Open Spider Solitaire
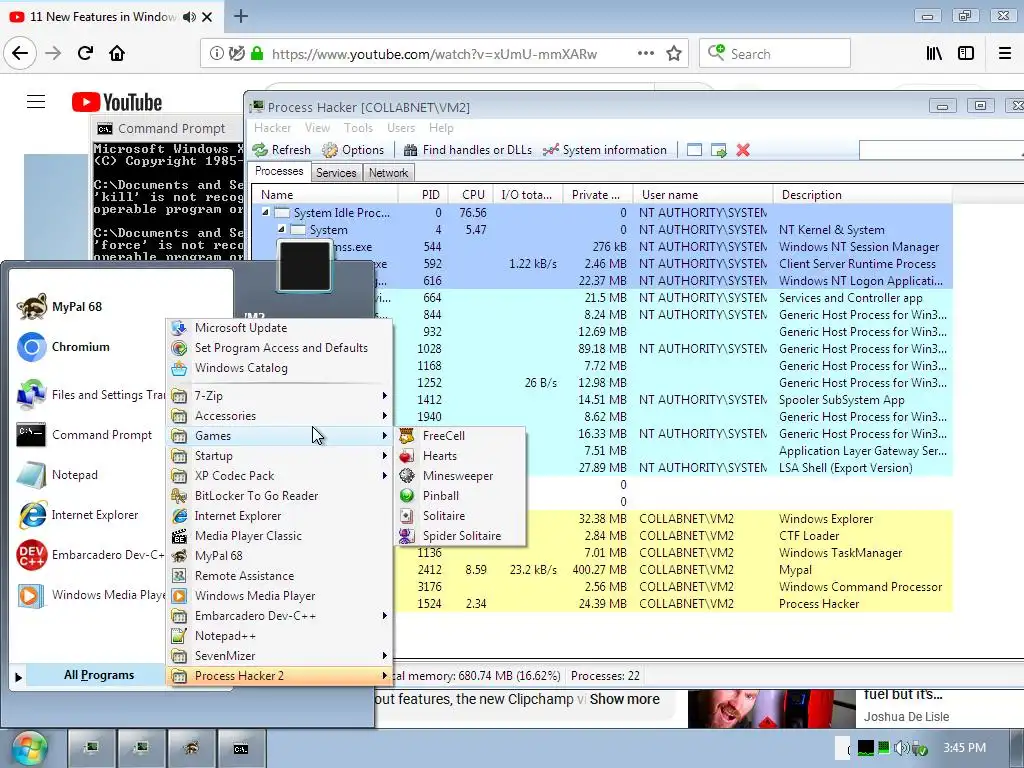The image size is (1024, 768). (x=461, y=536)
